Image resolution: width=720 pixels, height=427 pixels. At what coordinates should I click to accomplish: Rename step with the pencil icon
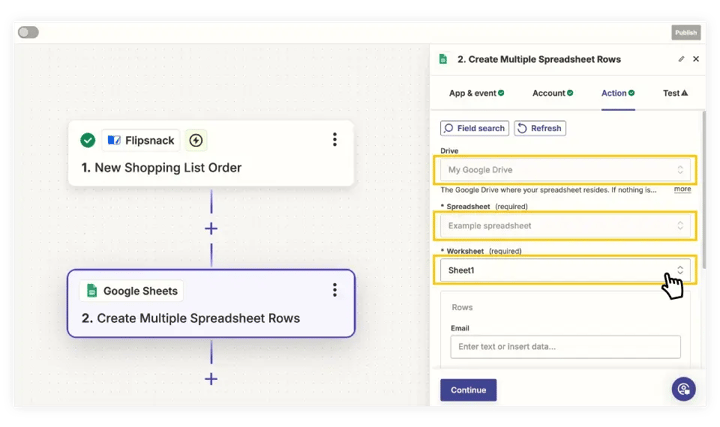click(x=681, y=59)
